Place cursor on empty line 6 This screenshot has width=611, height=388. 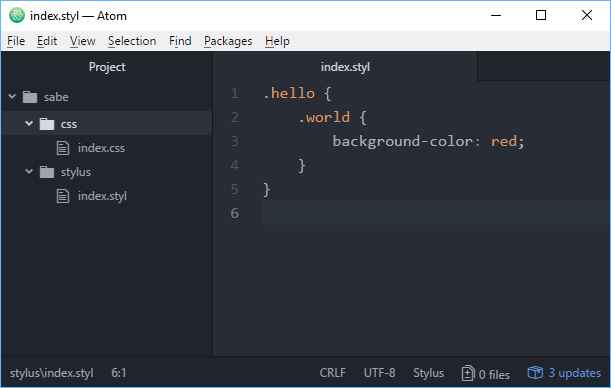[x=436, y=213]
